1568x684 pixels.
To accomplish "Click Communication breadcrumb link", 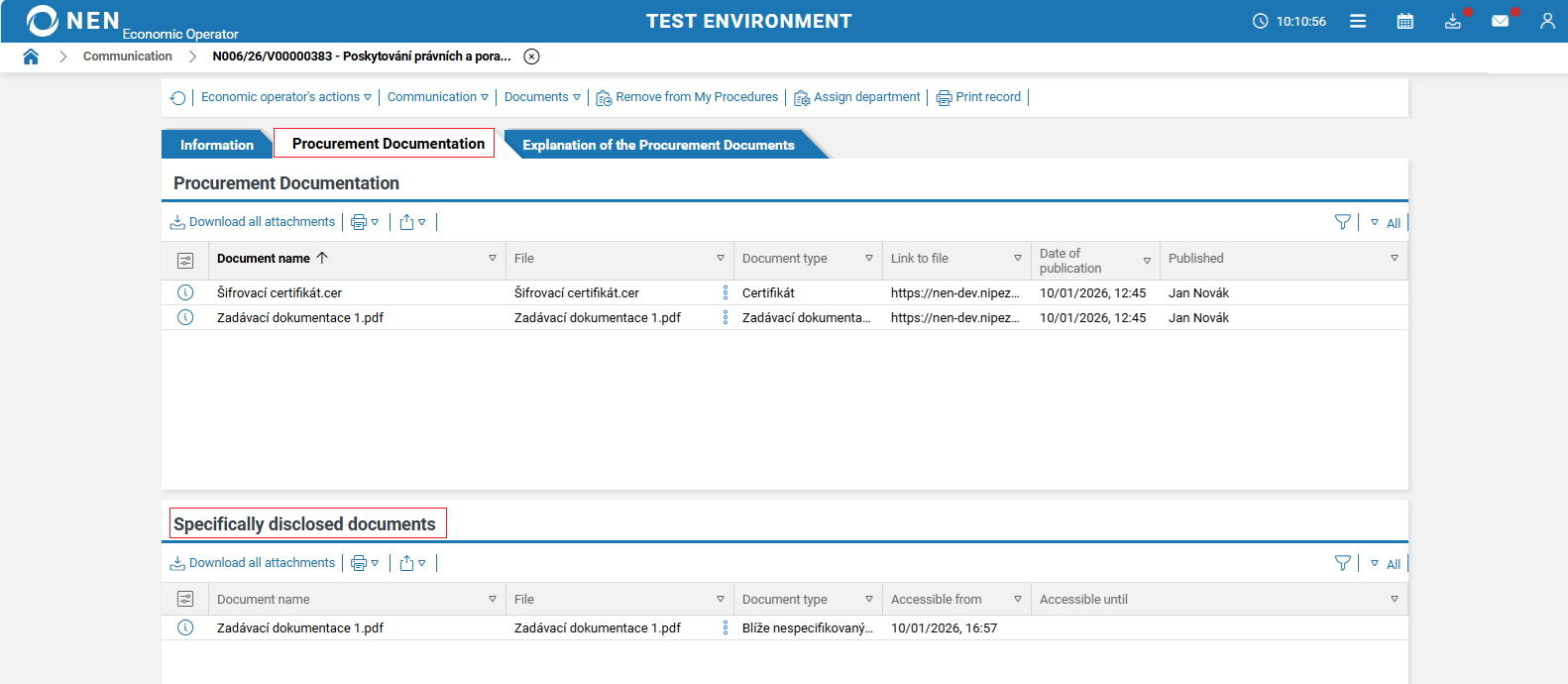I will pyautogui.click(x=128, y=57).
